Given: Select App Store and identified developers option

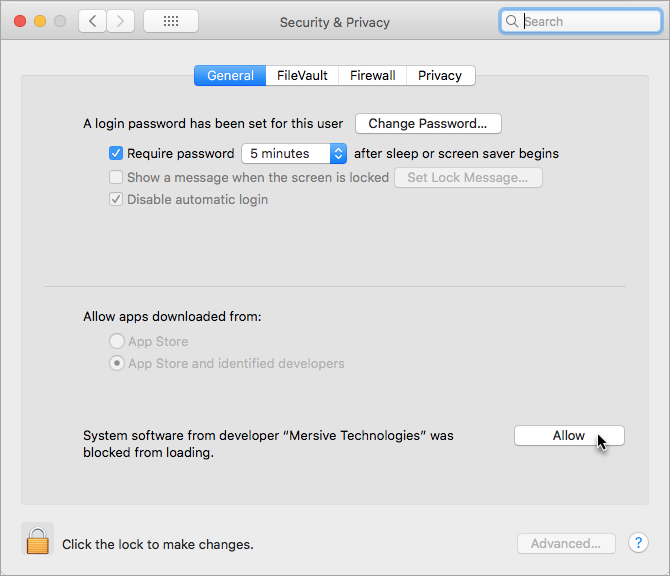Looking at the screenshot, I should click(x=117, y=363).
